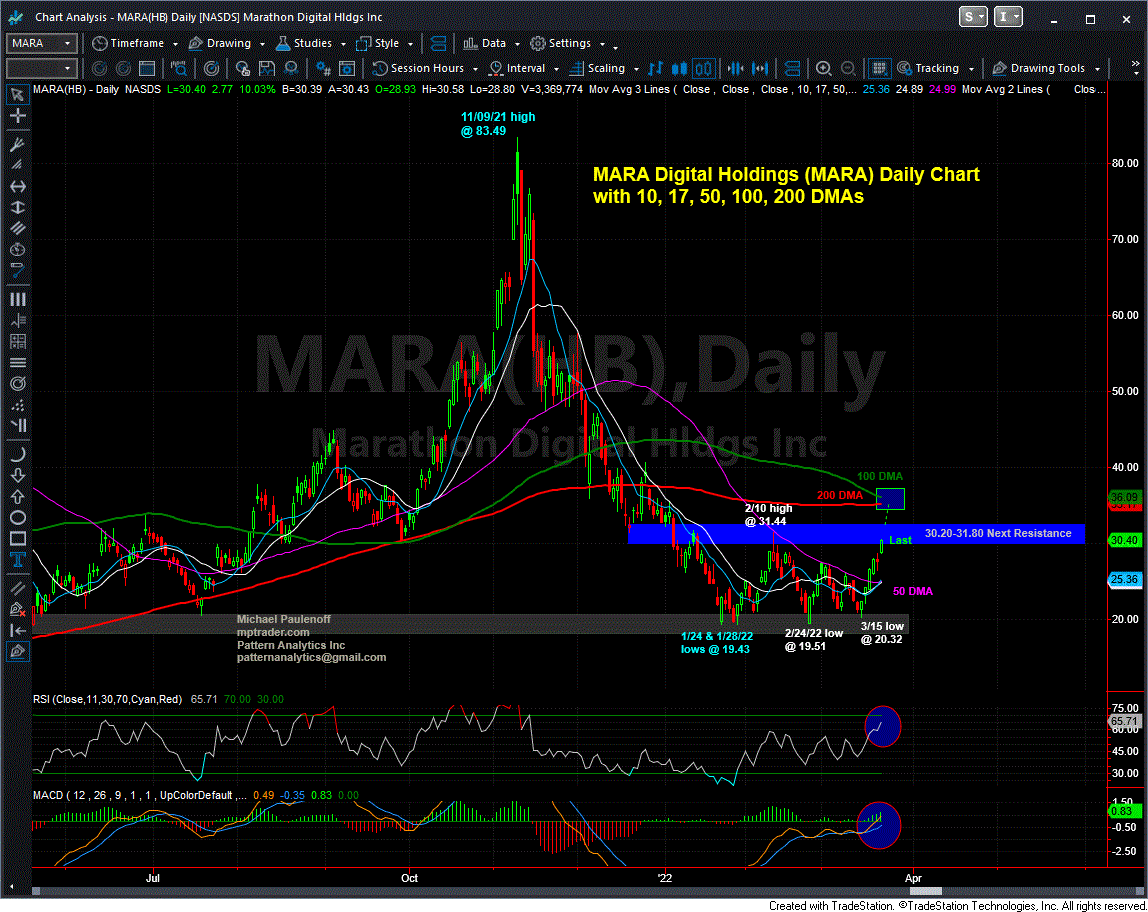Pick the down arrow drawing tool
This screenshot has width=1148, height=912.
click(x=18, y=476)
